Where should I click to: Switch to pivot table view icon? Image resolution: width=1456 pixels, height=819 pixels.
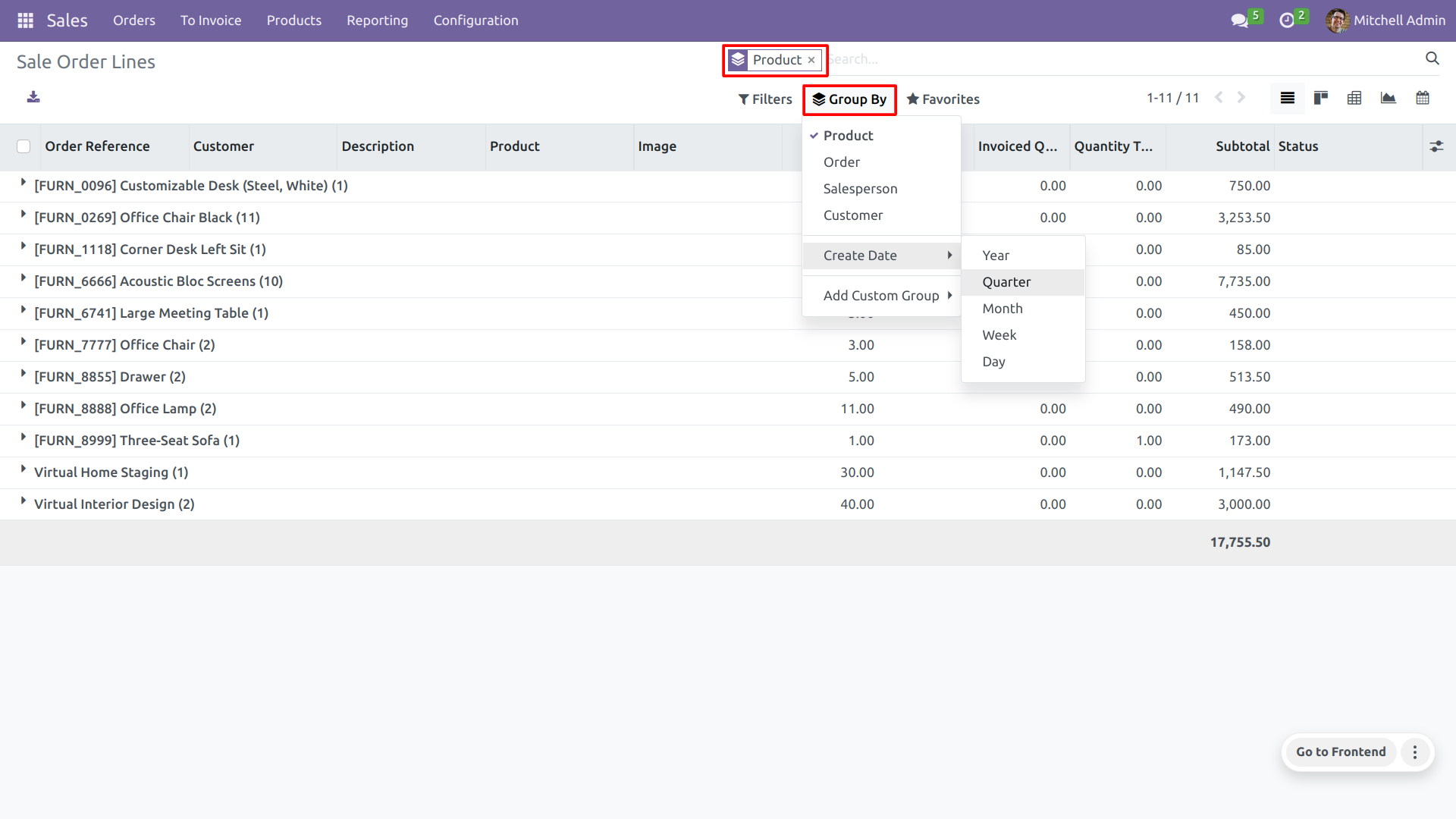click(1354, 98)
